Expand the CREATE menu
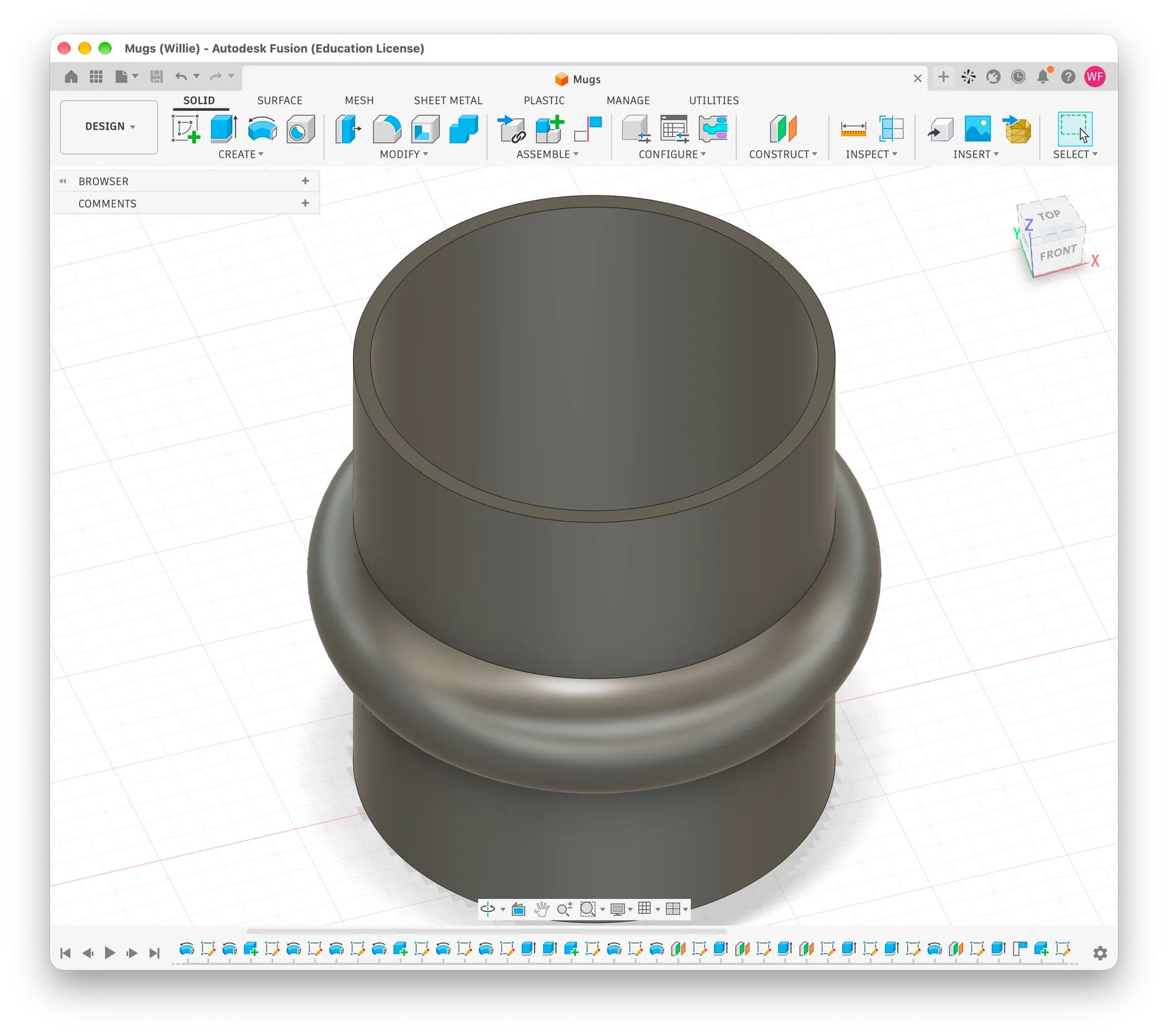 coord(241,154)
